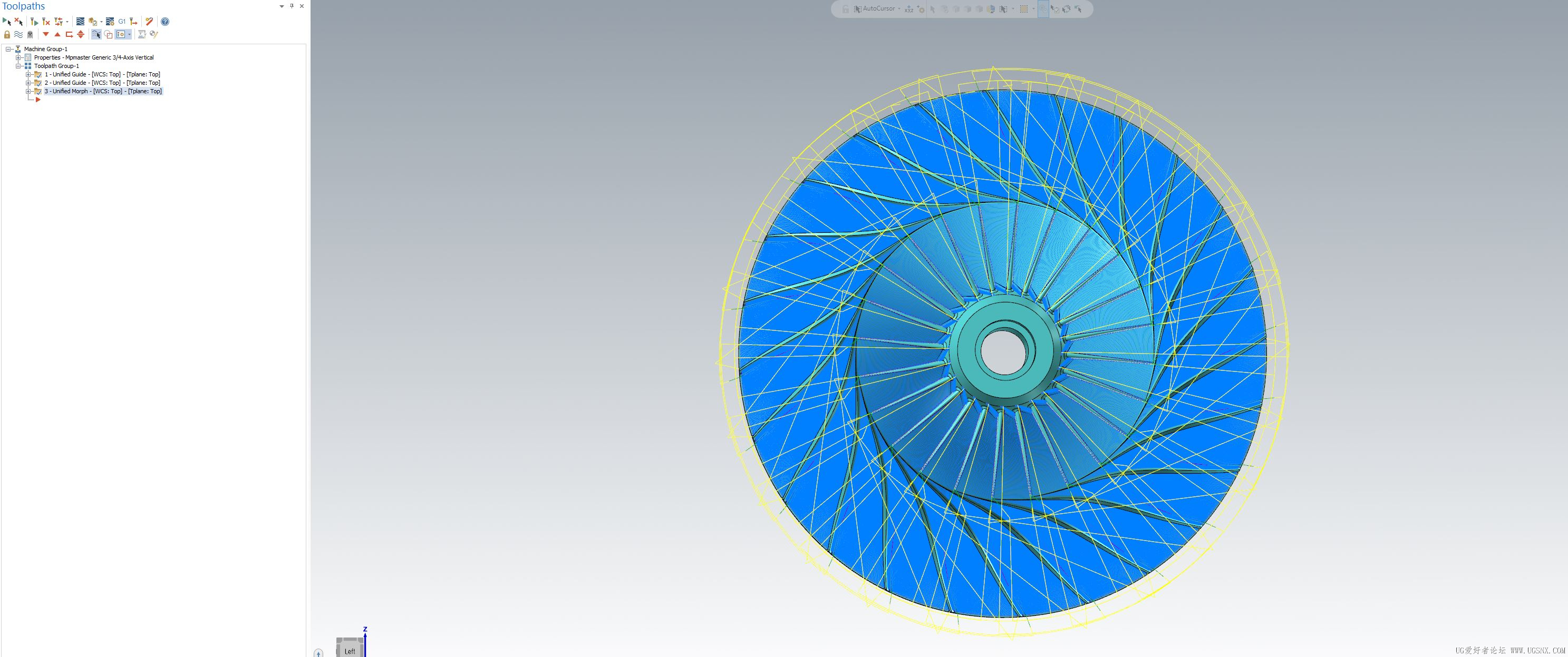Click the G1 post selected operations icon

[122, 21]
